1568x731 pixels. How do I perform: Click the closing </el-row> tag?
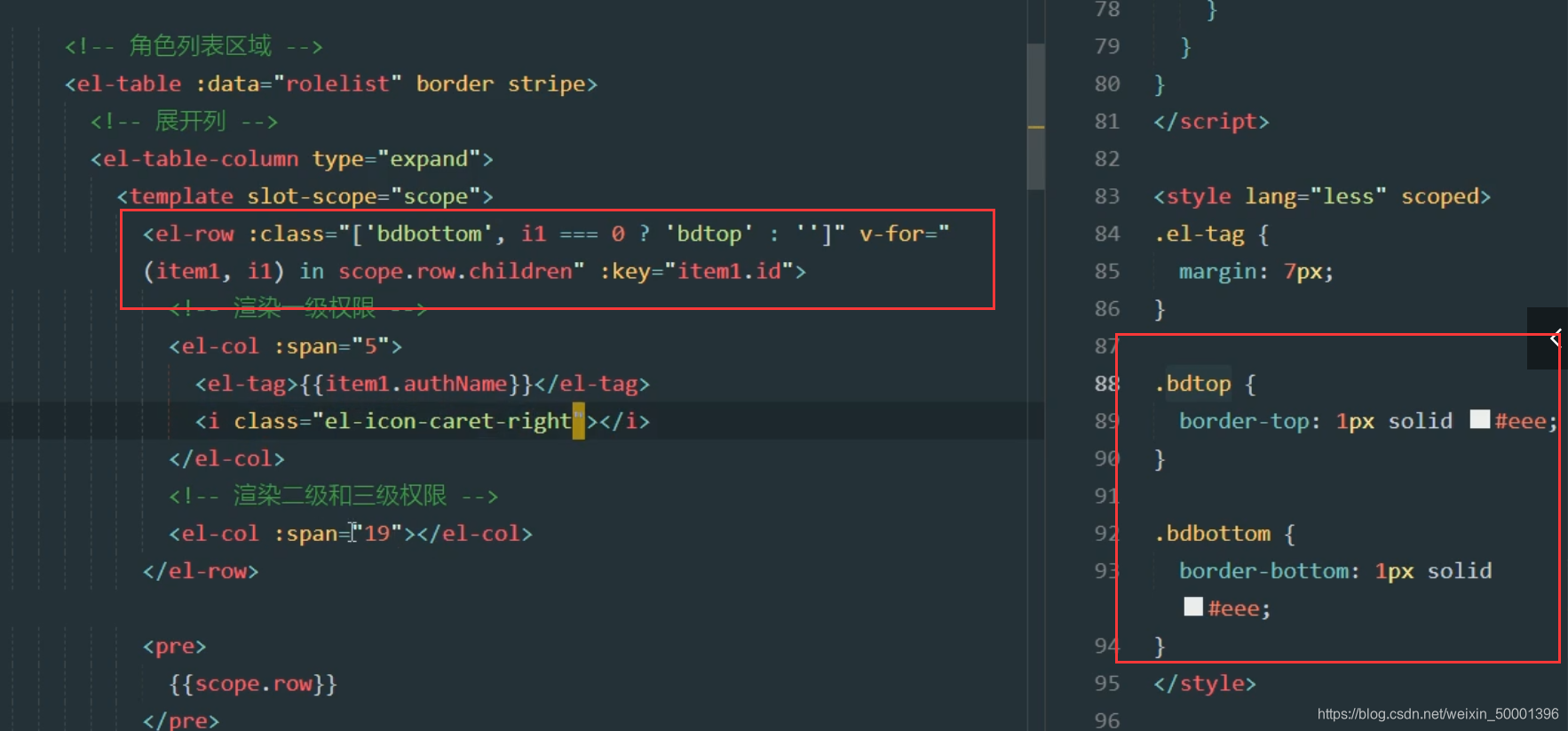coord(201,572)
